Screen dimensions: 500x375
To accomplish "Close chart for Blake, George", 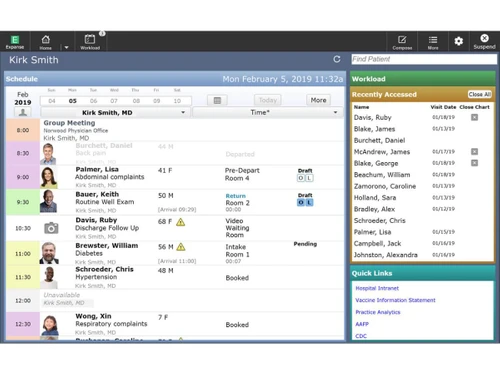I will (474, 163).
